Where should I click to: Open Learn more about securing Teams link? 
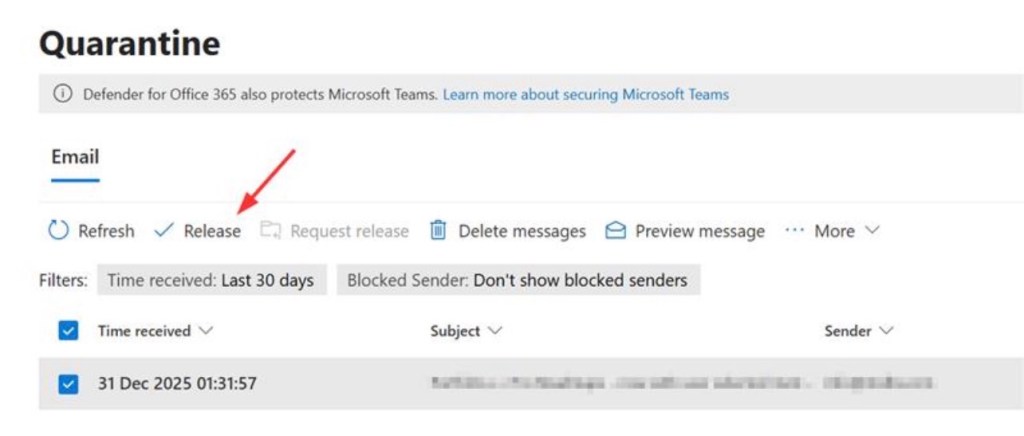point(586,94)
